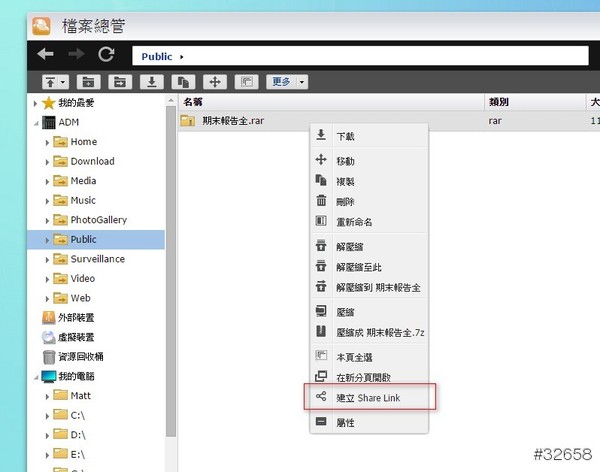600x472 pixels.
Task: Open the Web shared folder
Action: 72,298
